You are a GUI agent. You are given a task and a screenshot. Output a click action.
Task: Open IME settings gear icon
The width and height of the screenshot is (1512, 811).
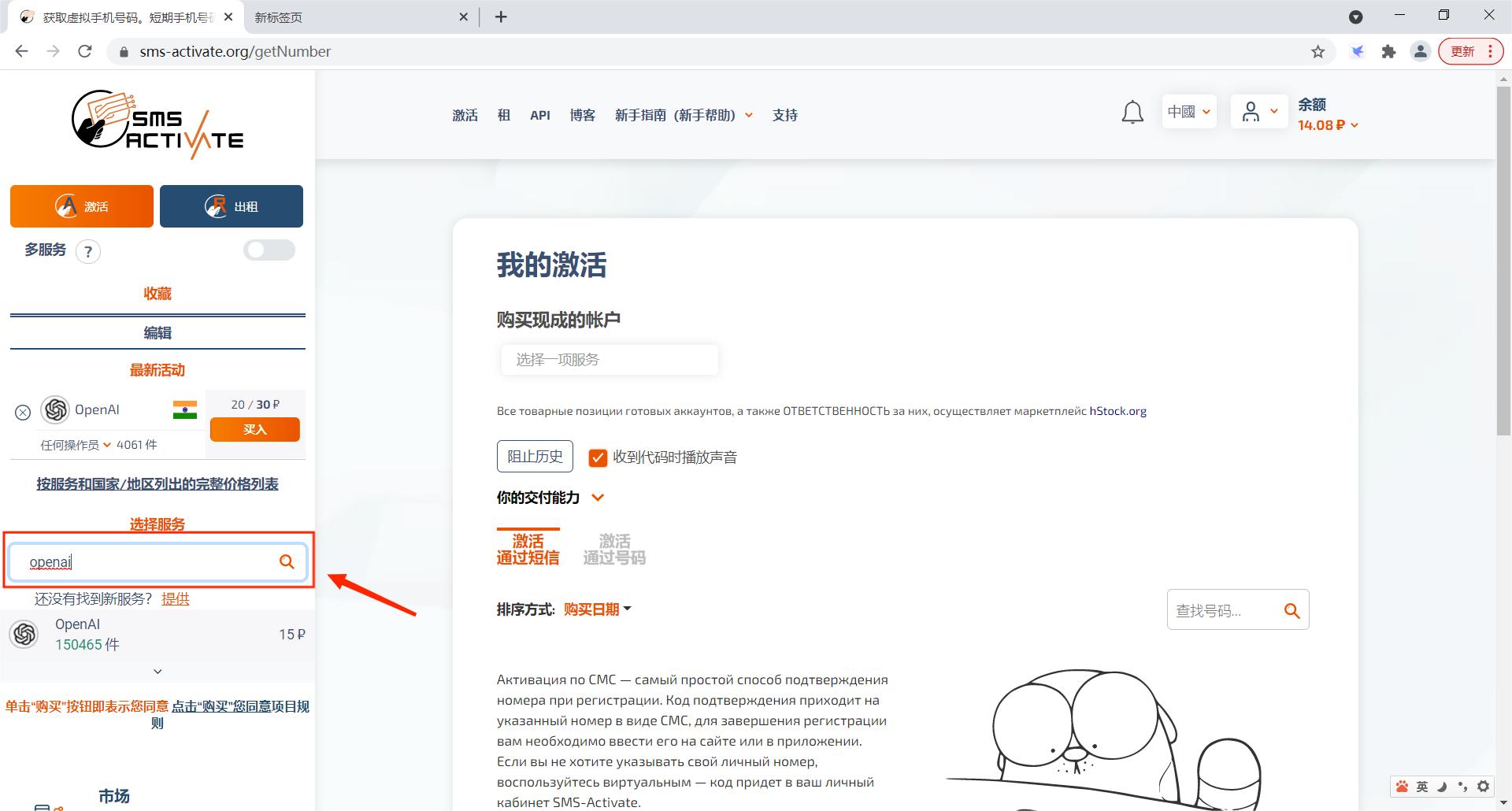tap(1484, 786)
